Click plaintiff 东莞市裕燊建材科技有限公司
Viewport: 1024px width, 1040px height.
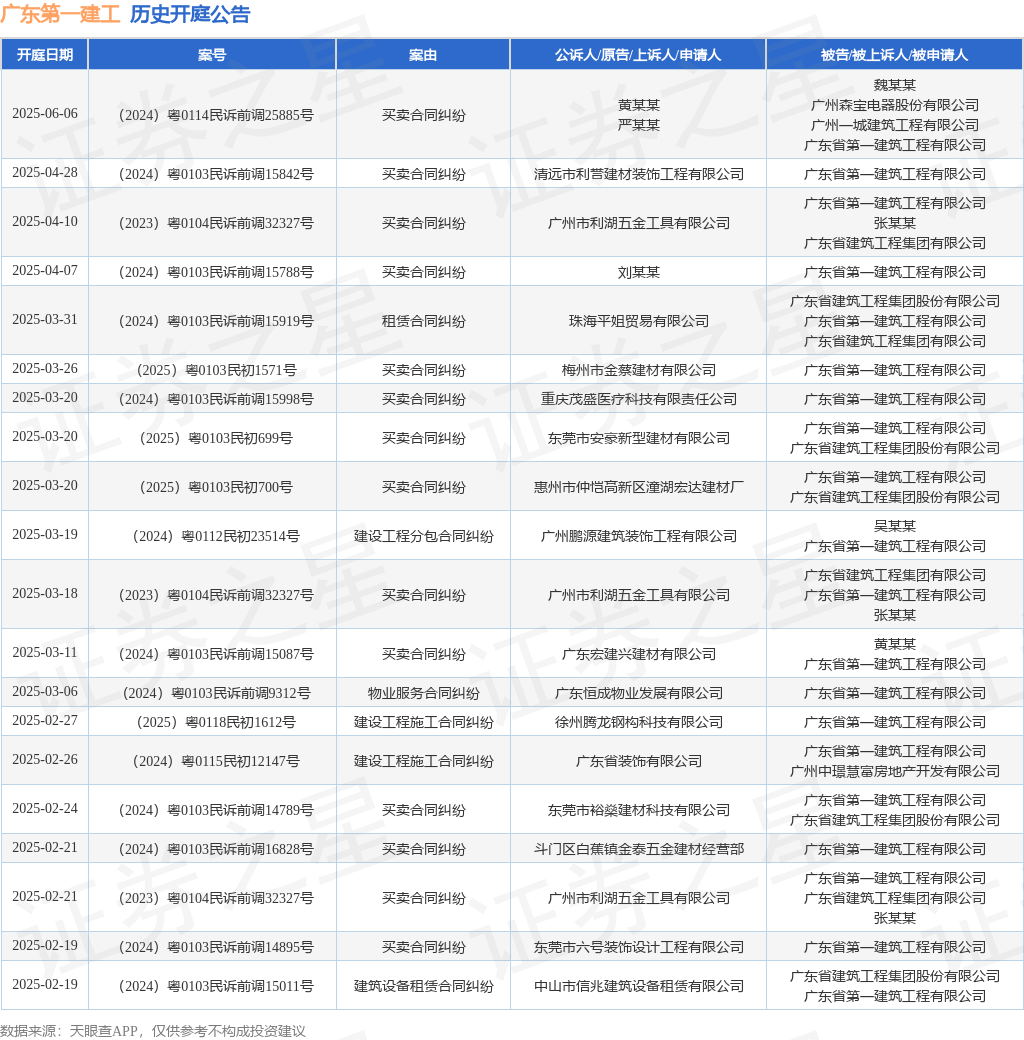[x=638, y=811]
